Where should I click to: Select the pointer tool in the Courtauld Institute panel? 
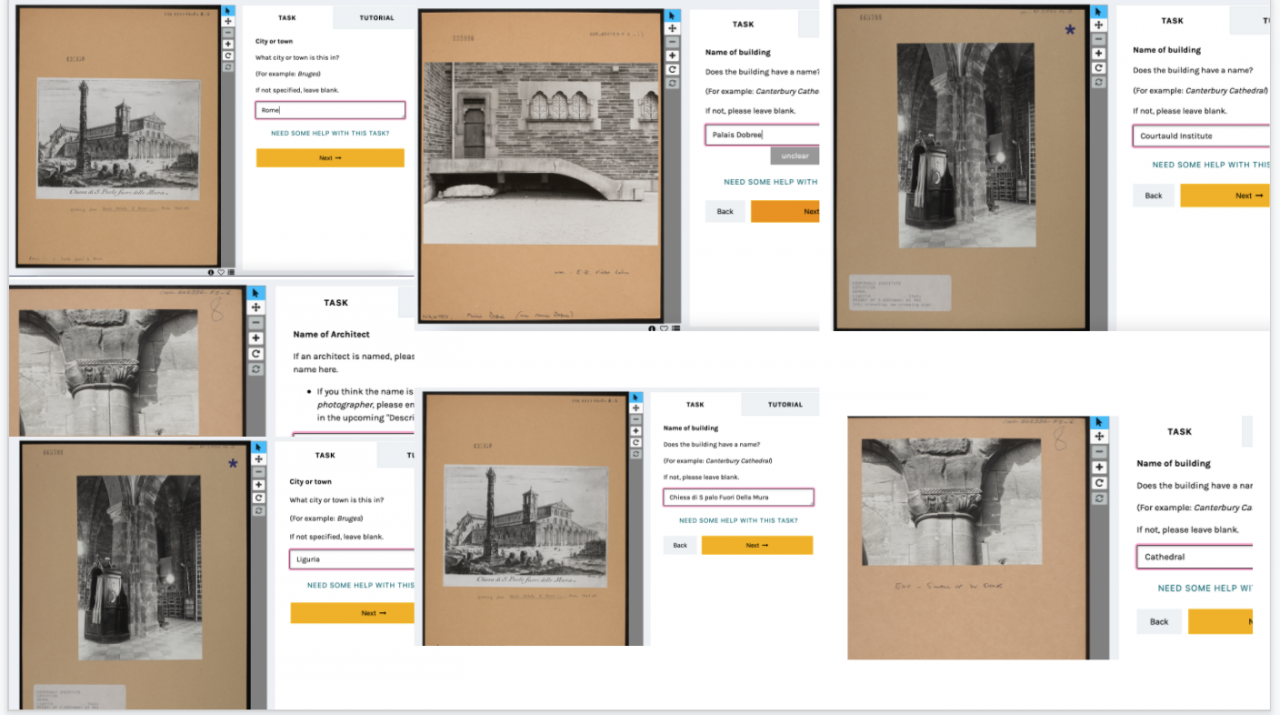point(1098,12)
